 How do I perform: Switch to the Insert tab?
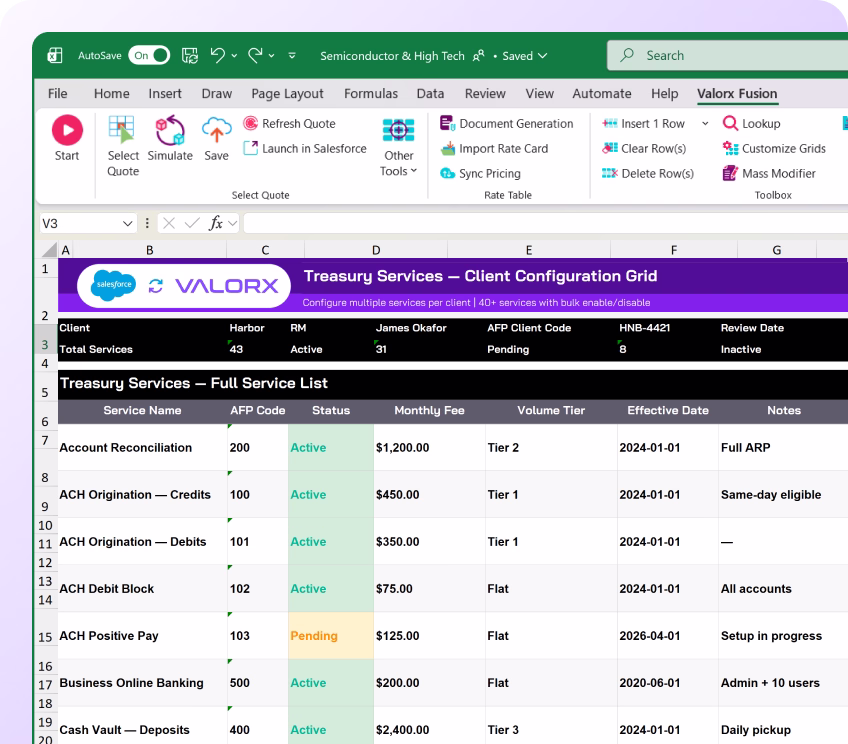pyautogui.click(x=165, y=94)
